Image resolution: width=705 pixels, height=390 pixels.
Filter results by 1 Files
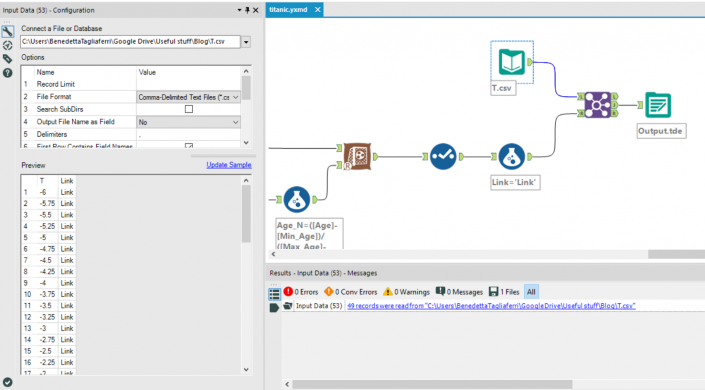tap(504, 292)
